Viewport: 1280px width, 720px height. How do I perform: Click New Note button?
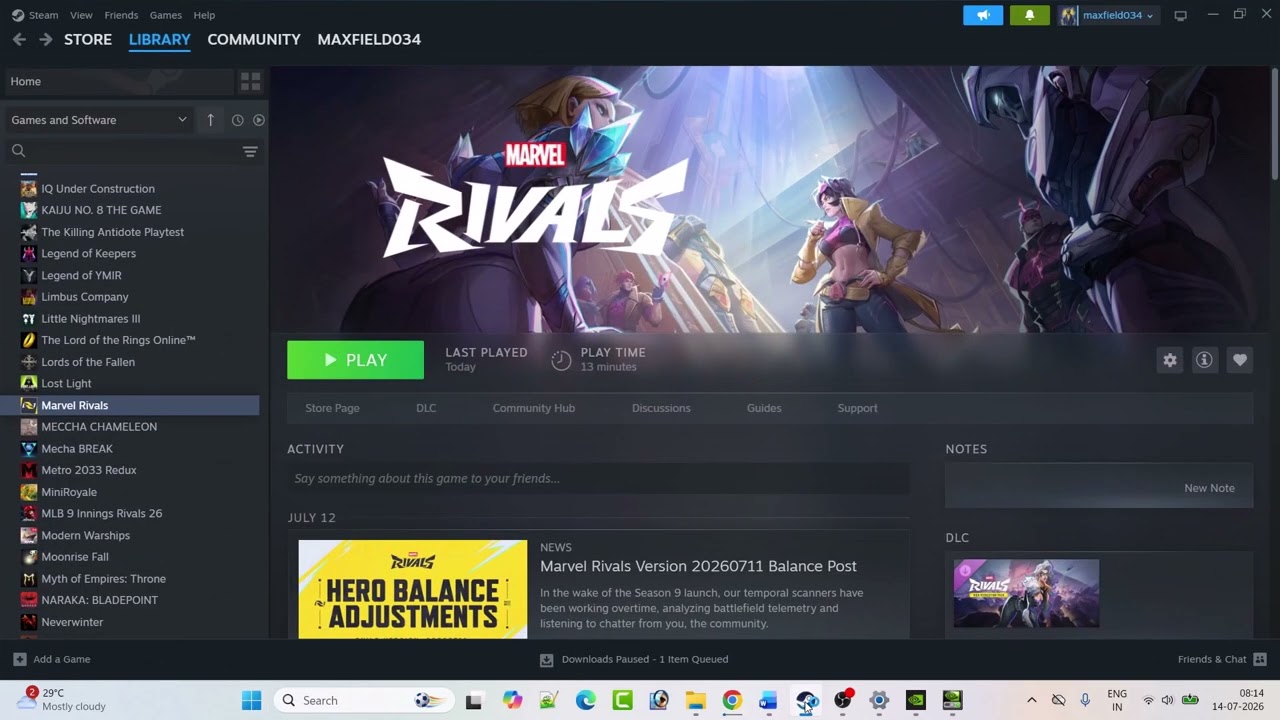pos(1210,488)
